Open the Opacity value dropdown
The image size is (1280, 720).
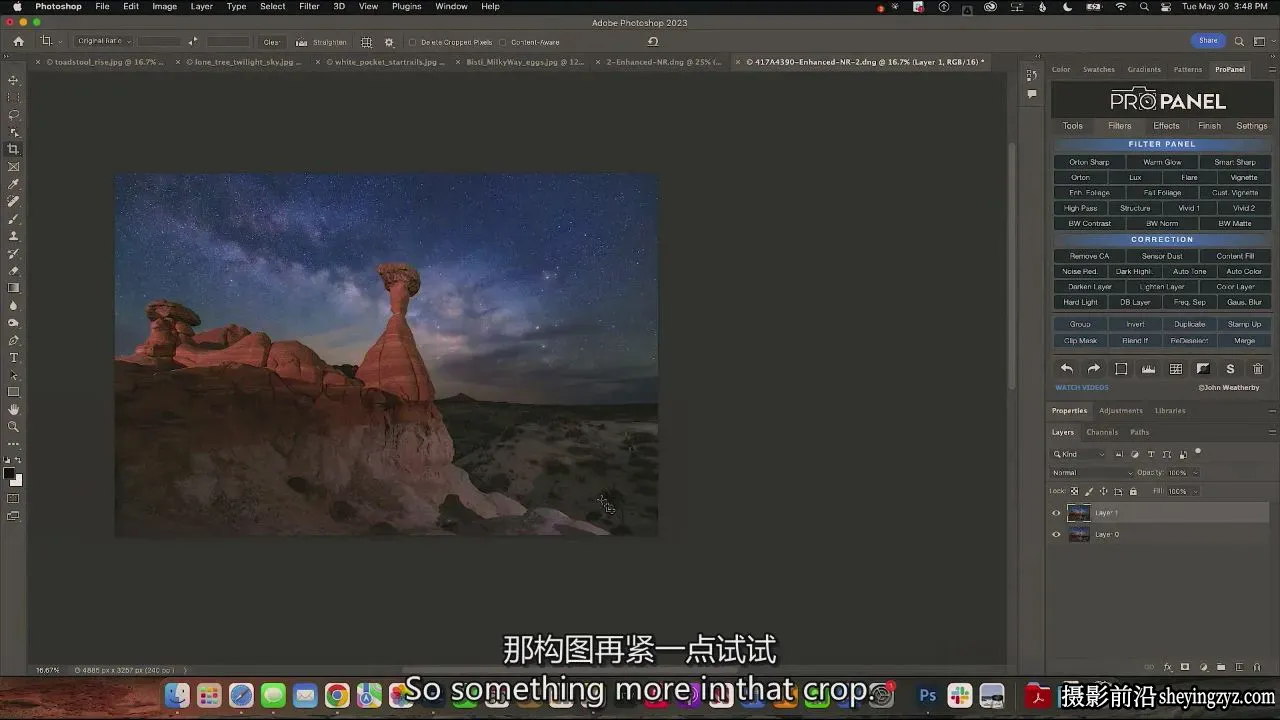tap(1194, 472)
